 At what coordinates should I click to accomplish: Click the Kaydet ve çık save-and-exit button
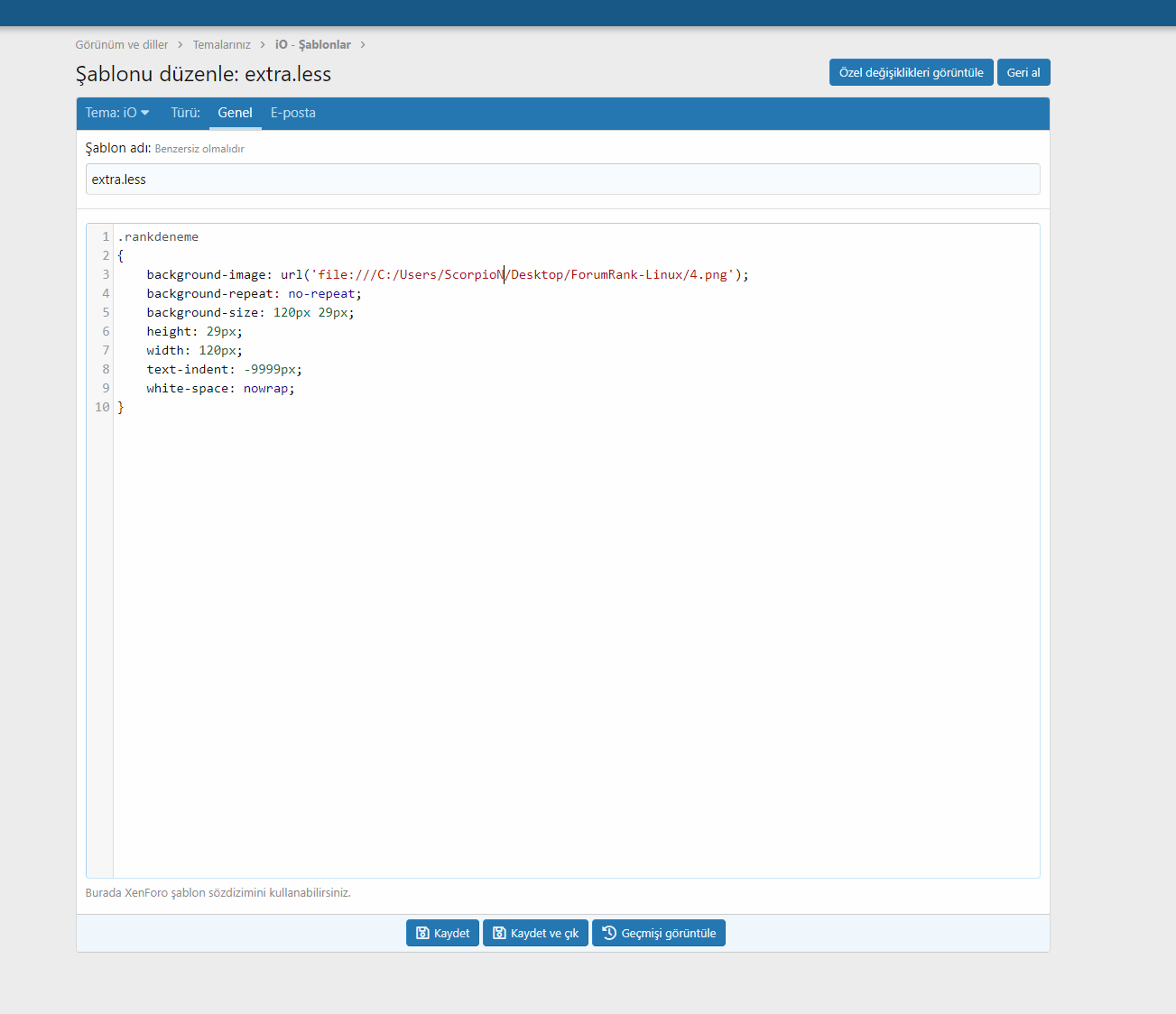point(536,933)
